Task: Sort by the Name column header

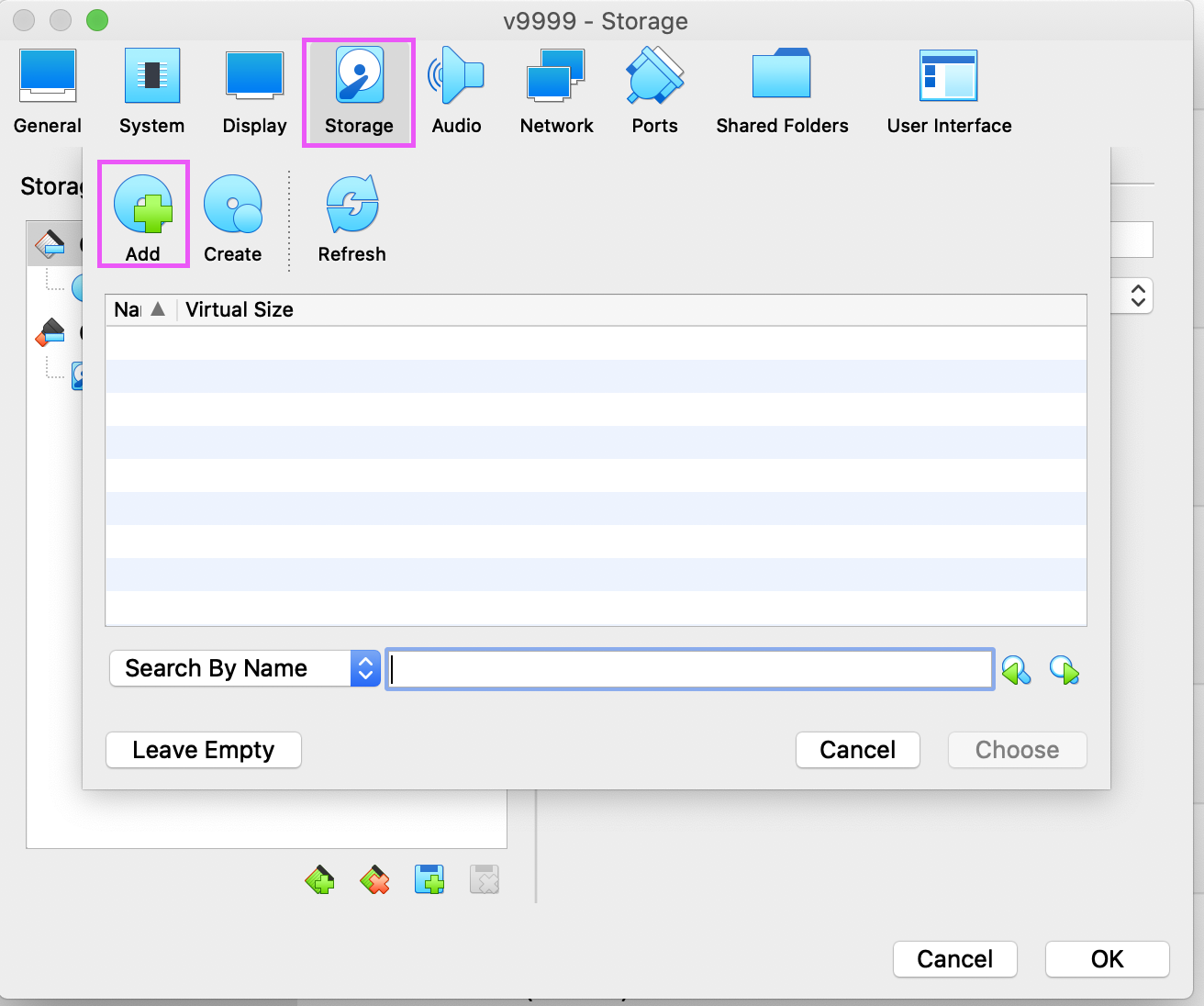Action: click(x=138, y=310)
